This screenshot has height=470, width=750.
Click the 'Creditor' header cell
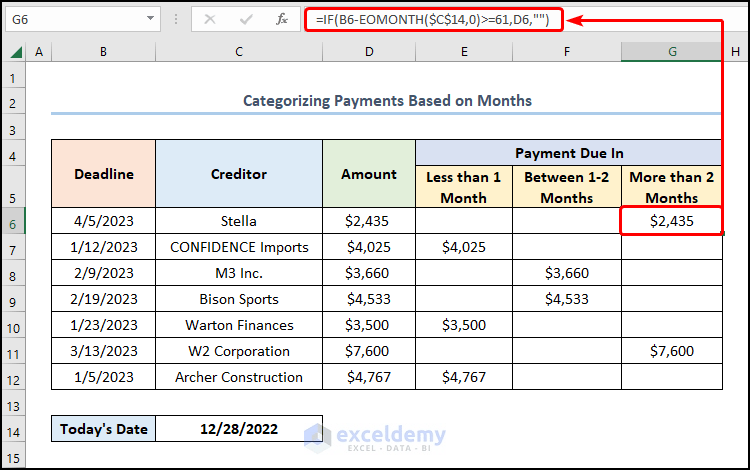pos(239,174)
